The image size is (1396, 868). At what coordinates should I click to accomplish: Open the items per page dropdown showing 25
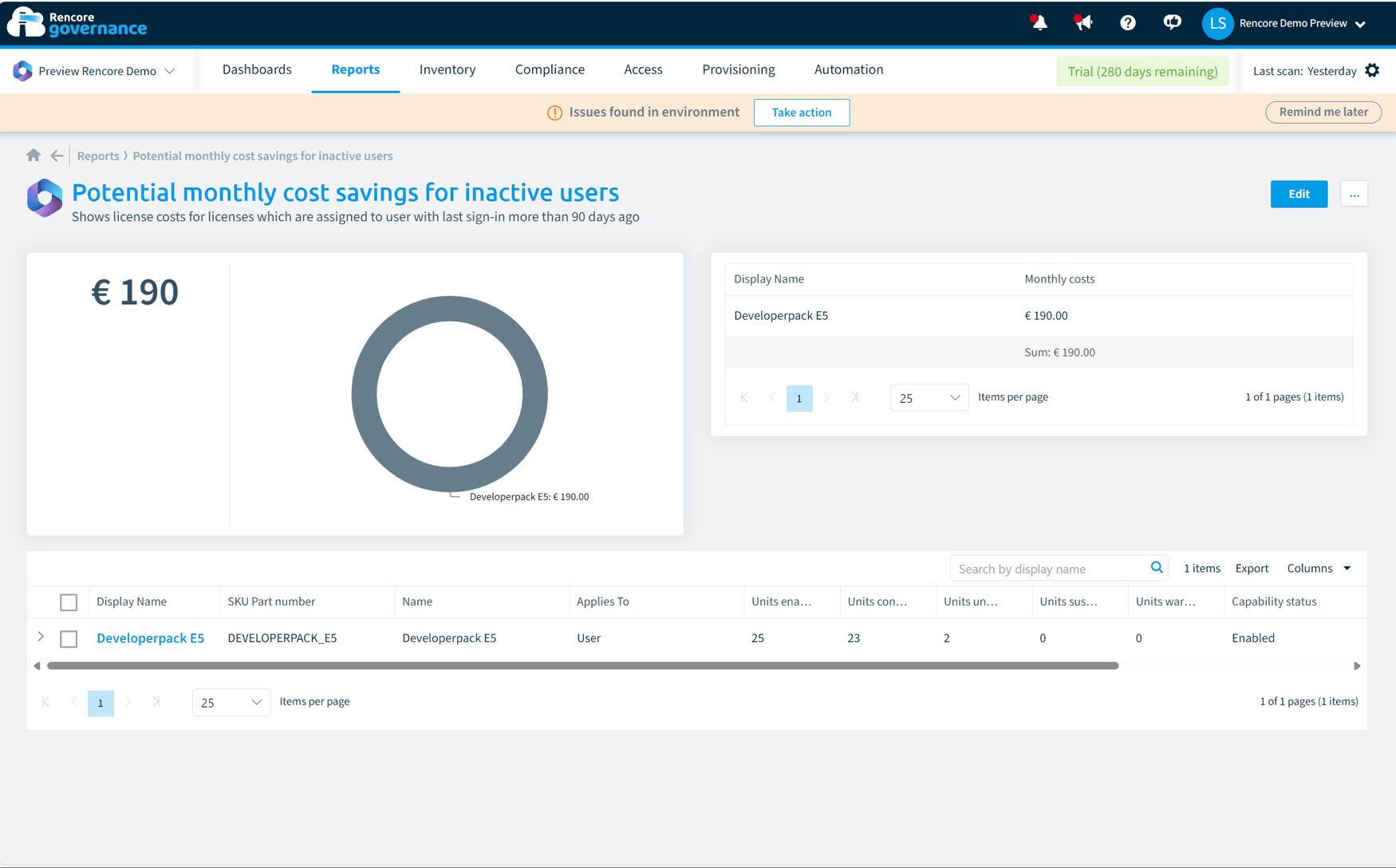click(x=231, y=702)
